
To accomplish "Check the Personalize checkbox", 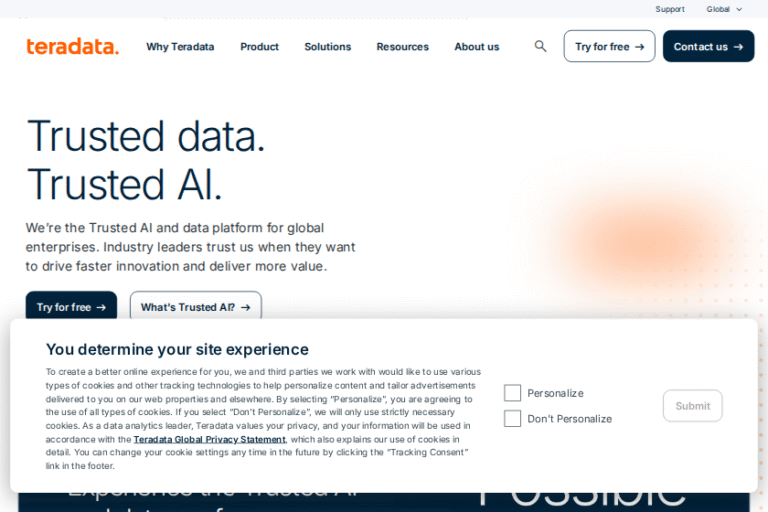I will point(512,393).
